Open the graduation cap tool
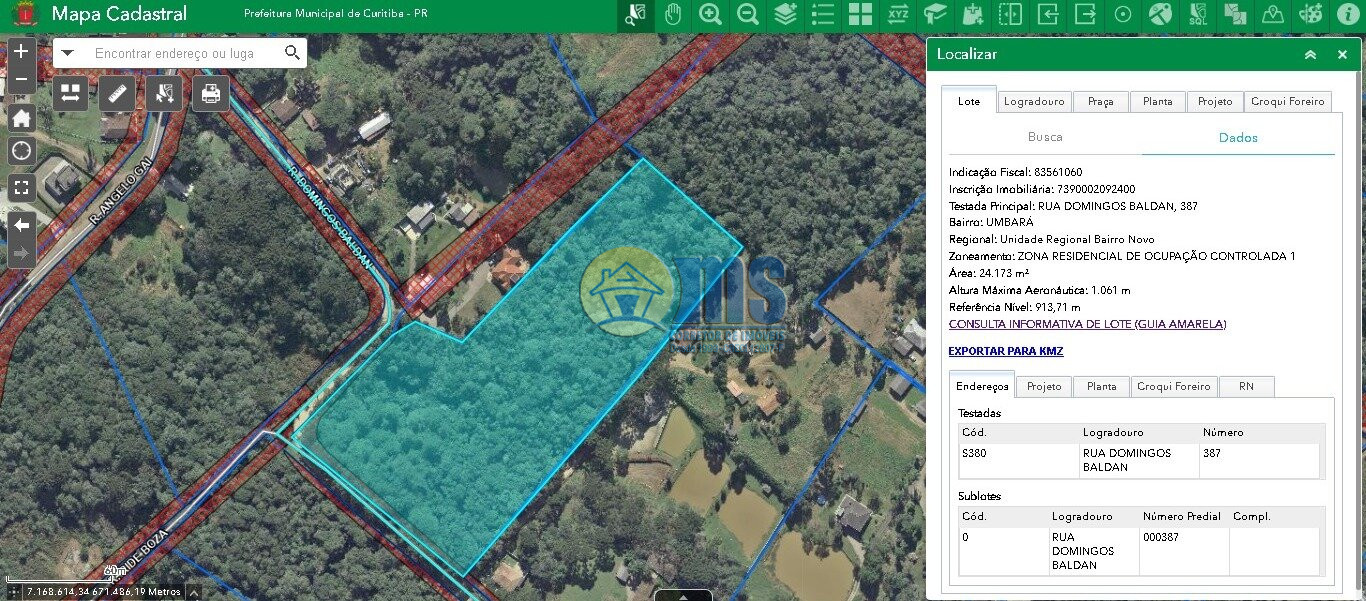The image size is (1366, 601). click(x=935, y=15)
